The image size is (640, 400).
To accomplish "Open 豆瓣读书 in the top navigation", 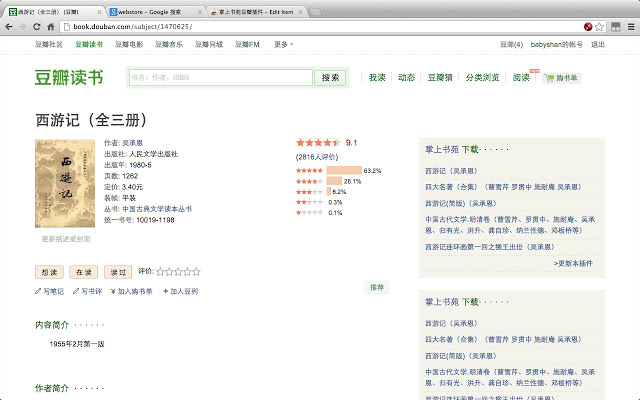I will [89, 44].
